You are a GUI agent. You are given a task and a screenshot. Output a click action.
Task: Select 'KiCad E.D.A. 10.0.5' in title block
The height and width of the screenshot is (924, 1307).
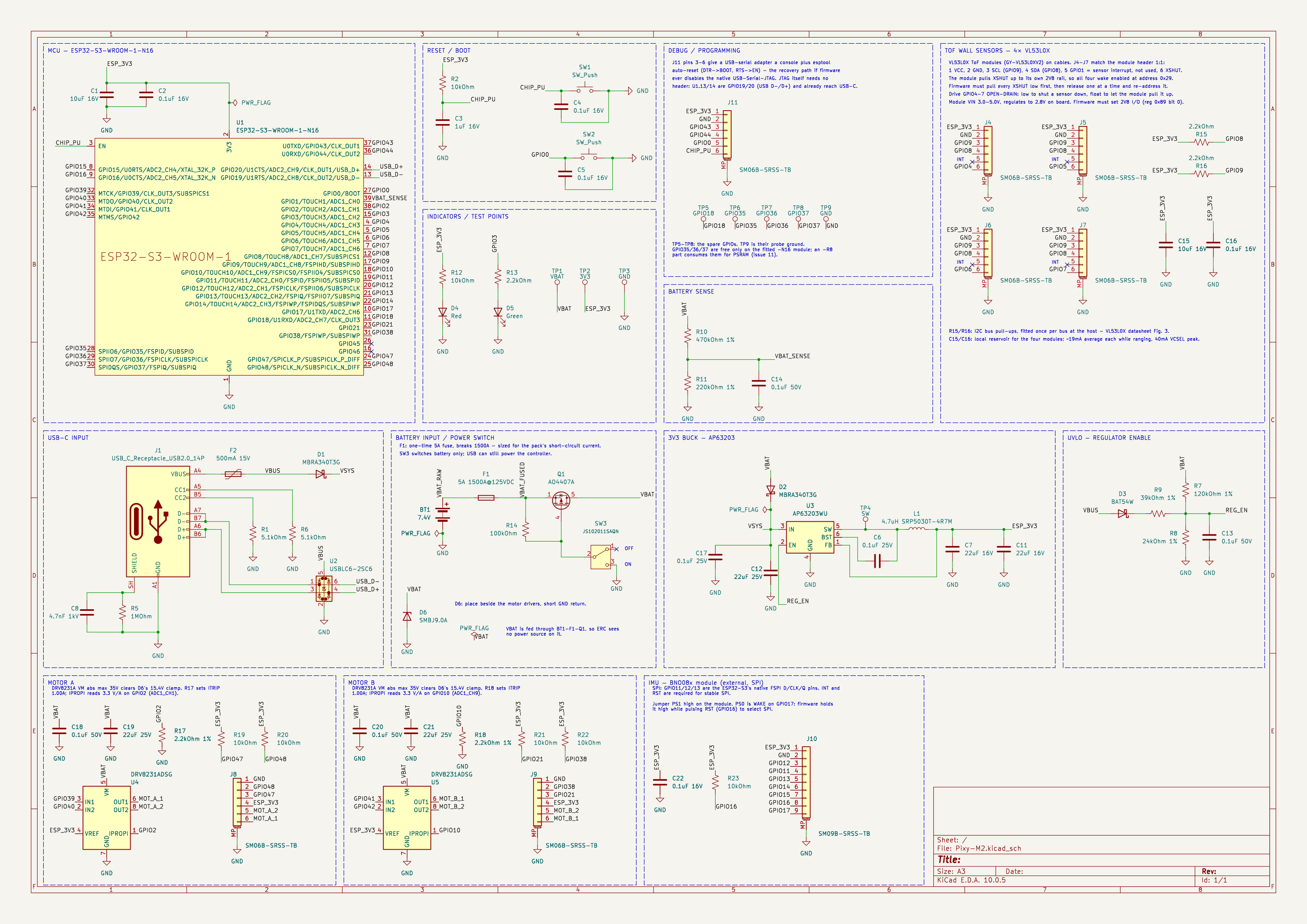pyautogui.click(x=971, y=880)
